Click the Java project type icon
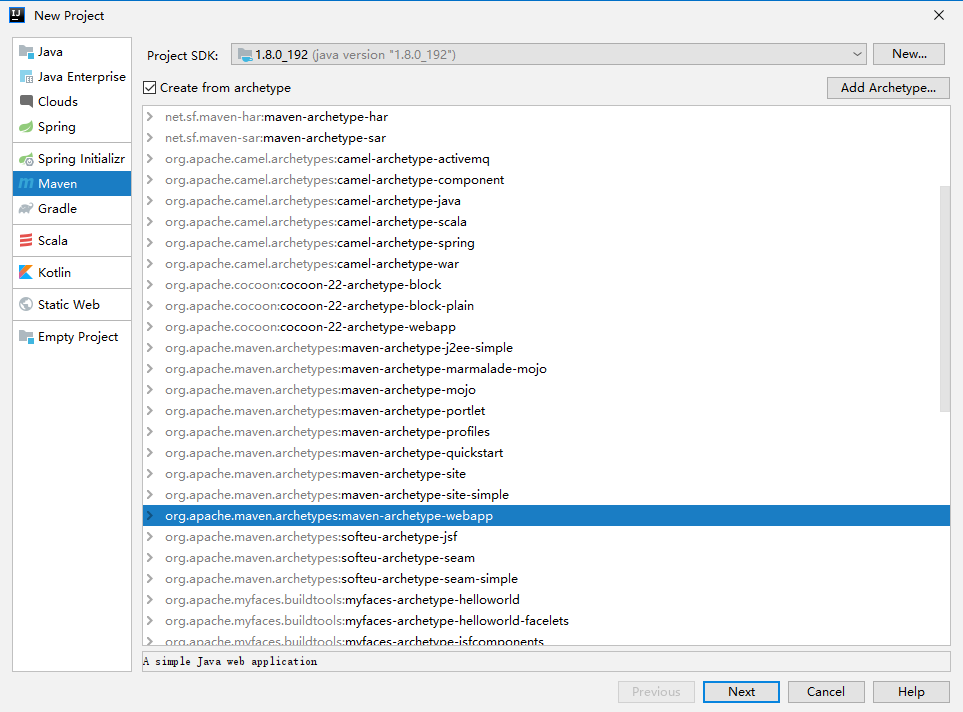This screenshot has width=963, height=712. pyautogui.click(x=26, y=52)
